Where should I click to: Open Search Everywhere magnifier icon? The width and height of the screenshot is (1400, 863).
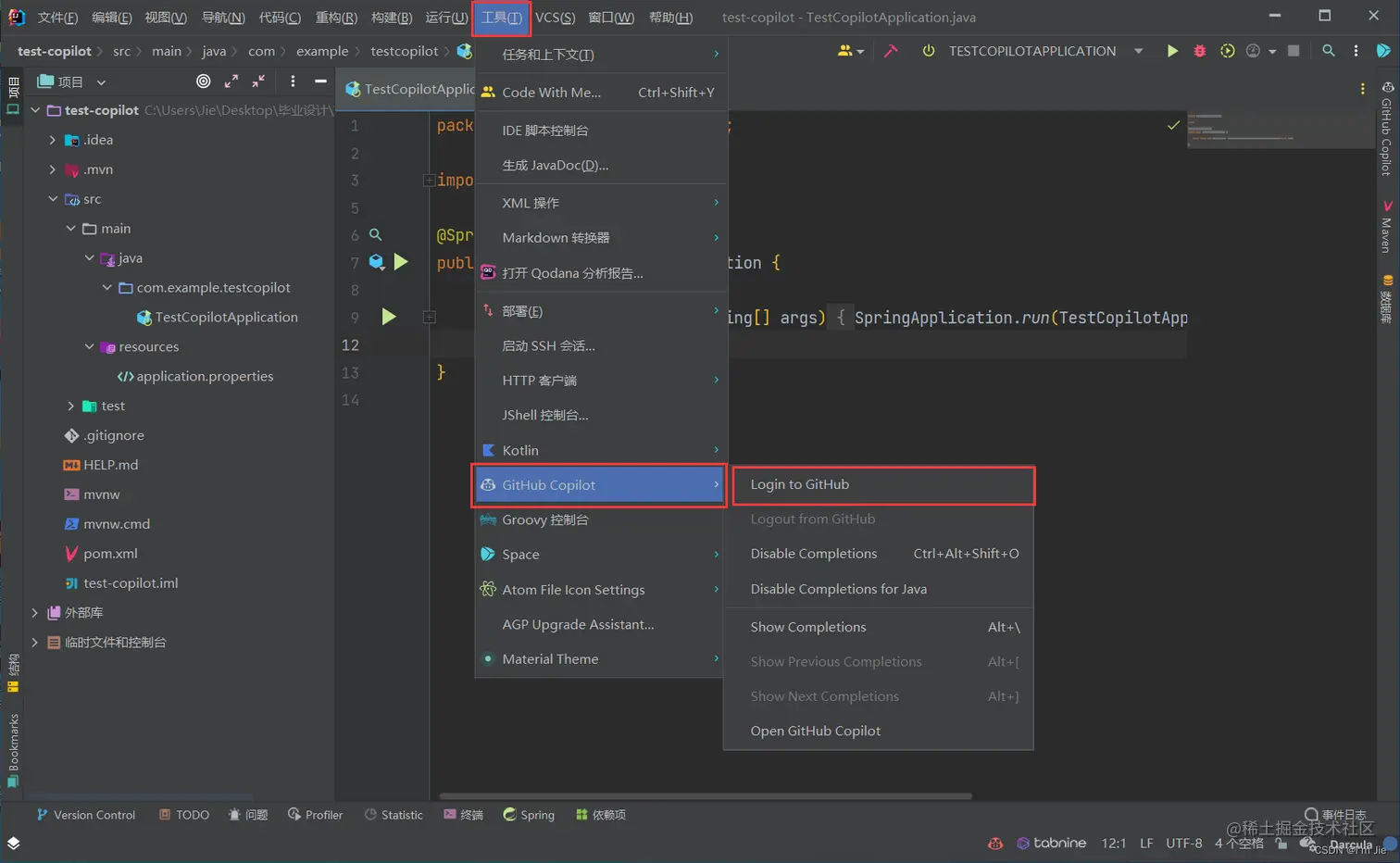[1329, 51]
